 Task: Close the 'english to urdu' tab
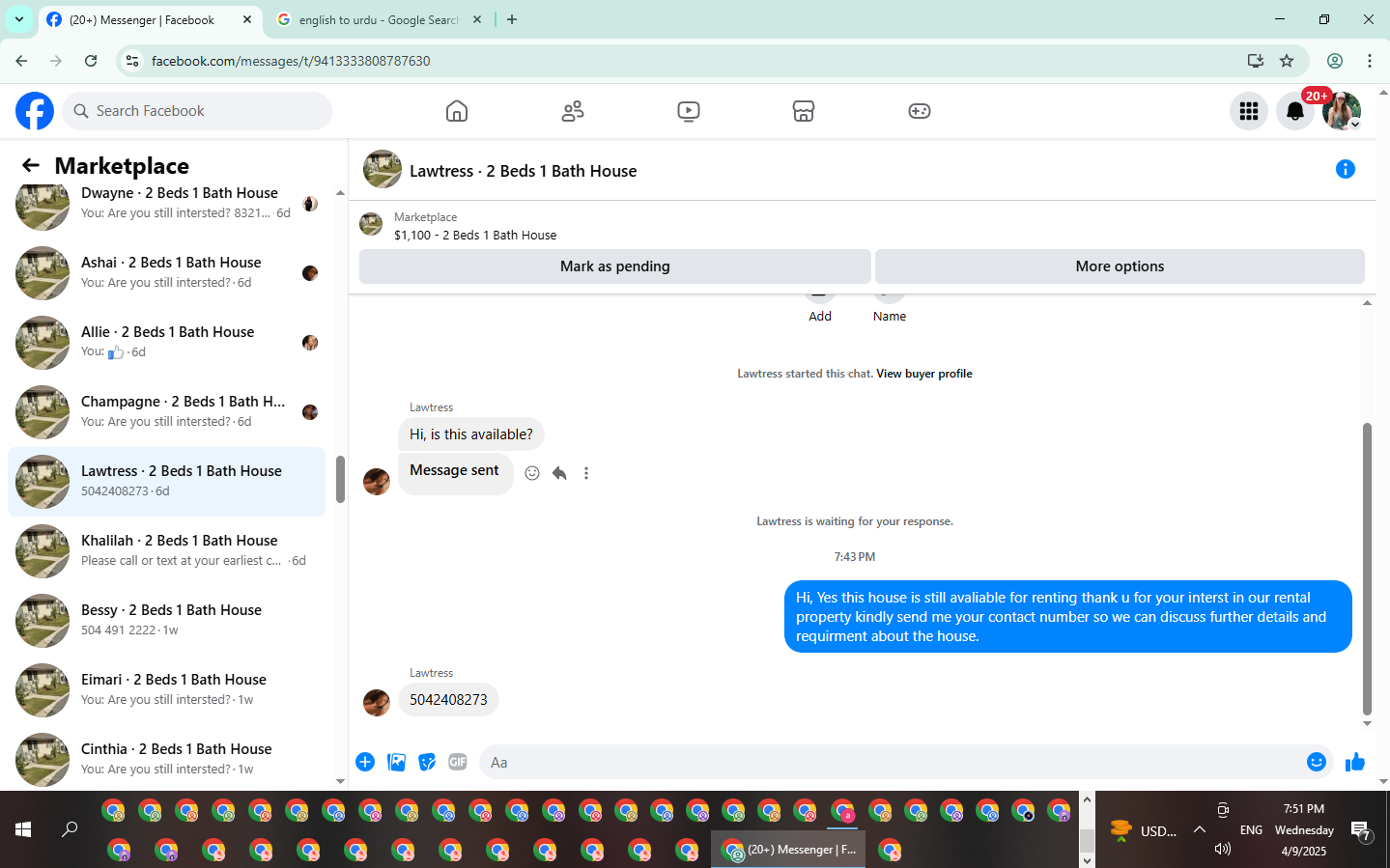point(477,19)
